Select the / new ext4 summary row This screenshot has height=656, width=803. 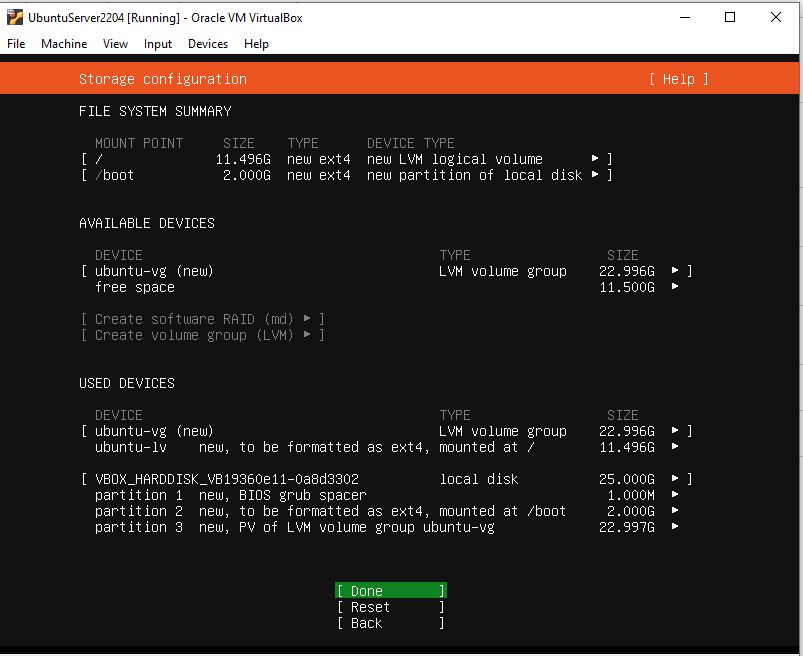pyautogui.click(x=347, y=159)
